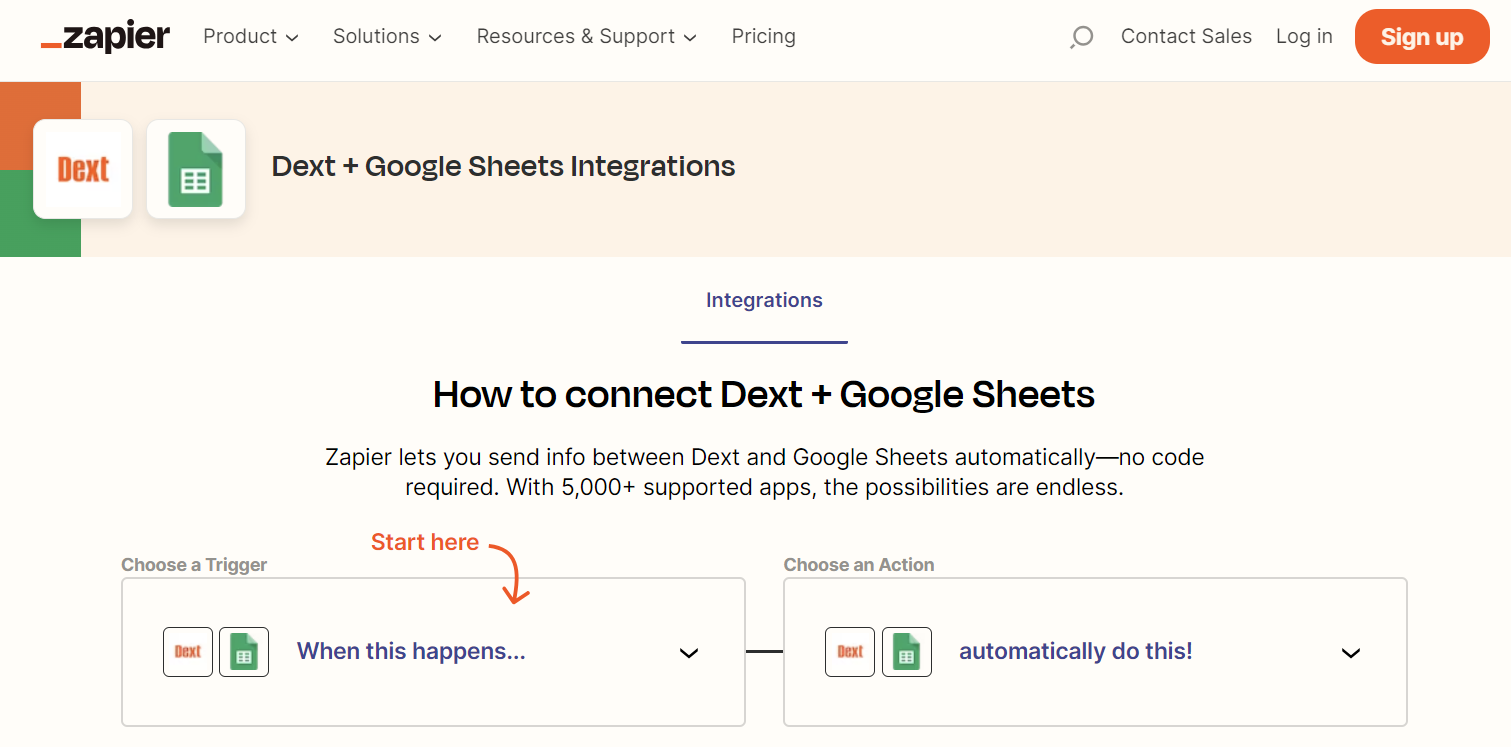Switch to the Integrations tab
The image size is (1511, 747).
click(764, 301)
